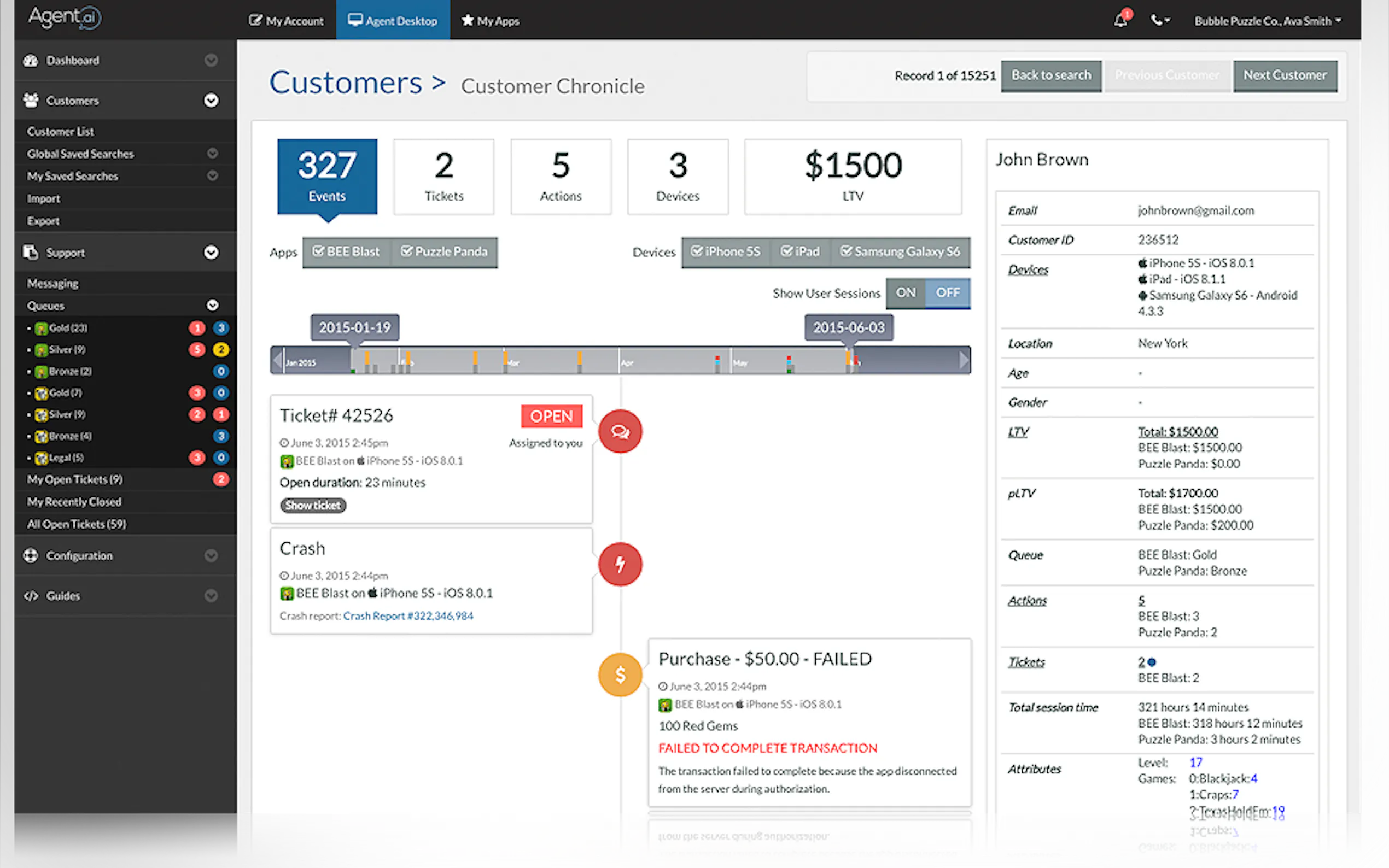Image resolution: width=1389 pixels, height=868 pixels.
Task: Expand Global Saved Searches
Action: pyautogui.click(x=212, y=153)
